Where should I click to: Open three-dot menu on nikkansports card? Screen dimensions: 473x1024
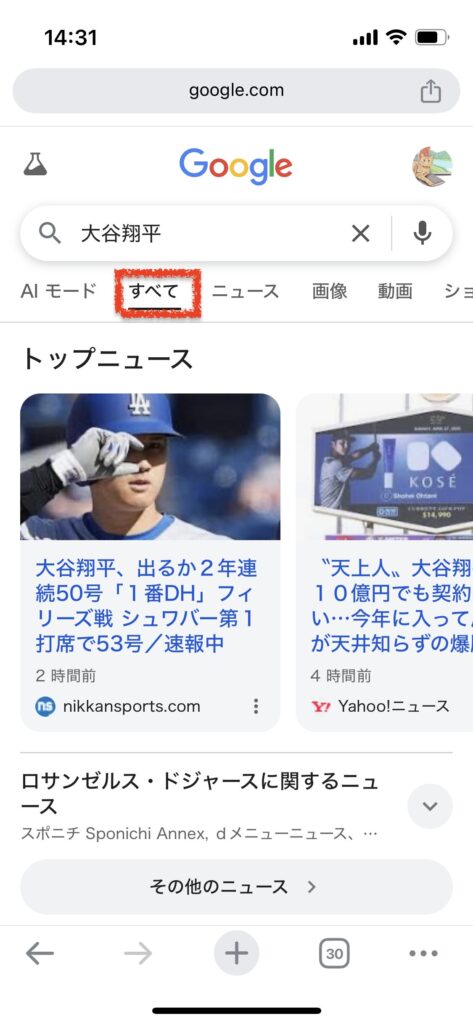pyautogui.click(x=256, y=706)
